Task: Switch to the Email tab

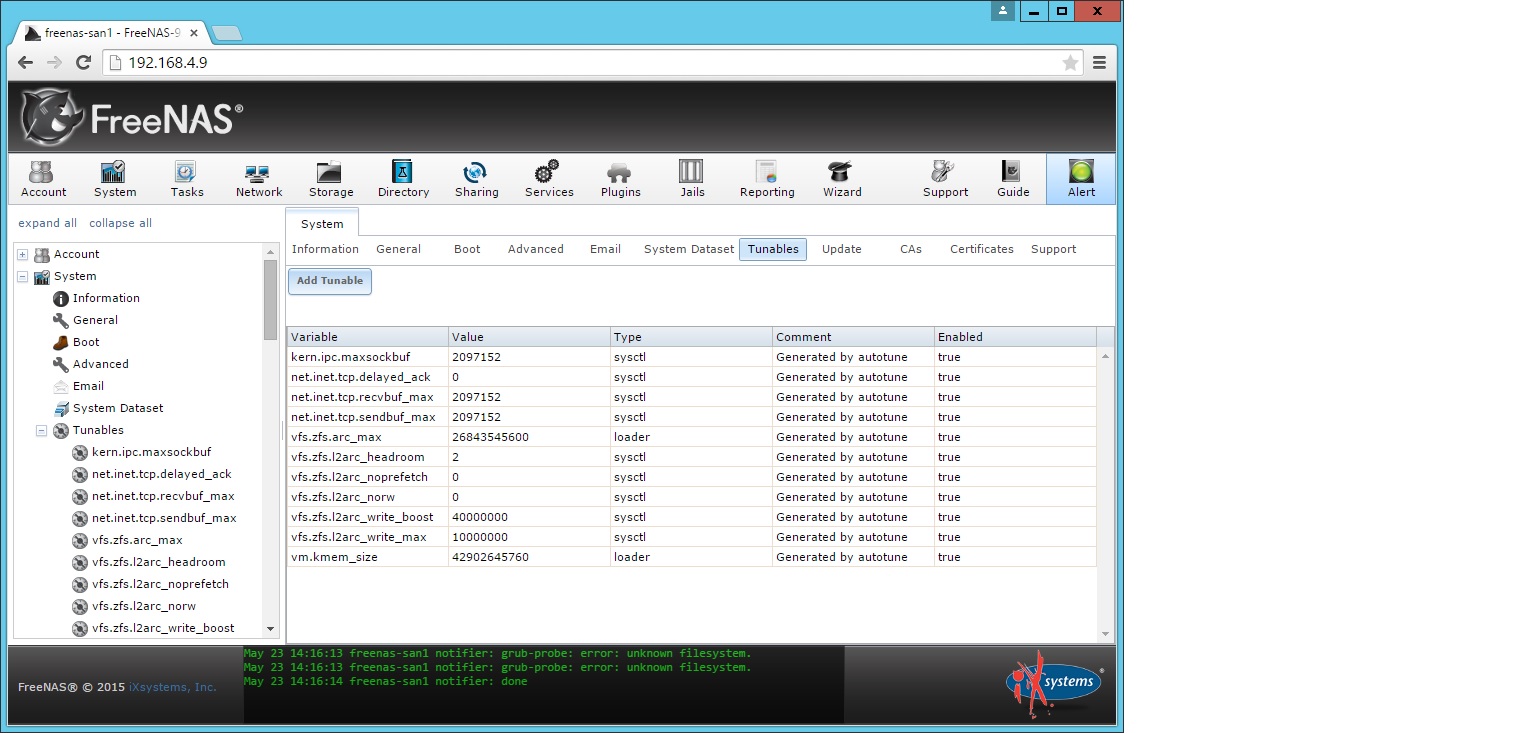Action: [x=605, y=249]
